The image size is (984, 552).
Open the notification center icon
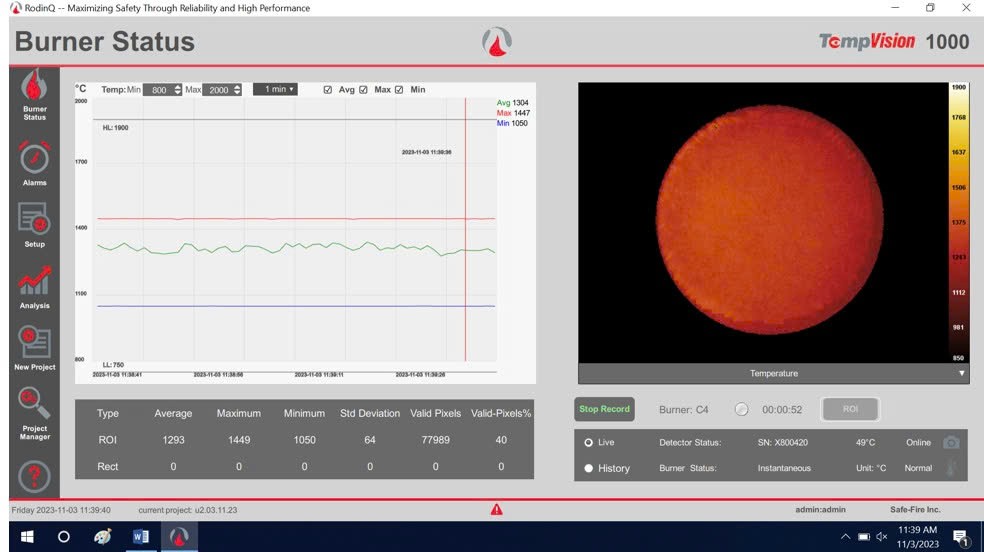[x=960, y=537]
